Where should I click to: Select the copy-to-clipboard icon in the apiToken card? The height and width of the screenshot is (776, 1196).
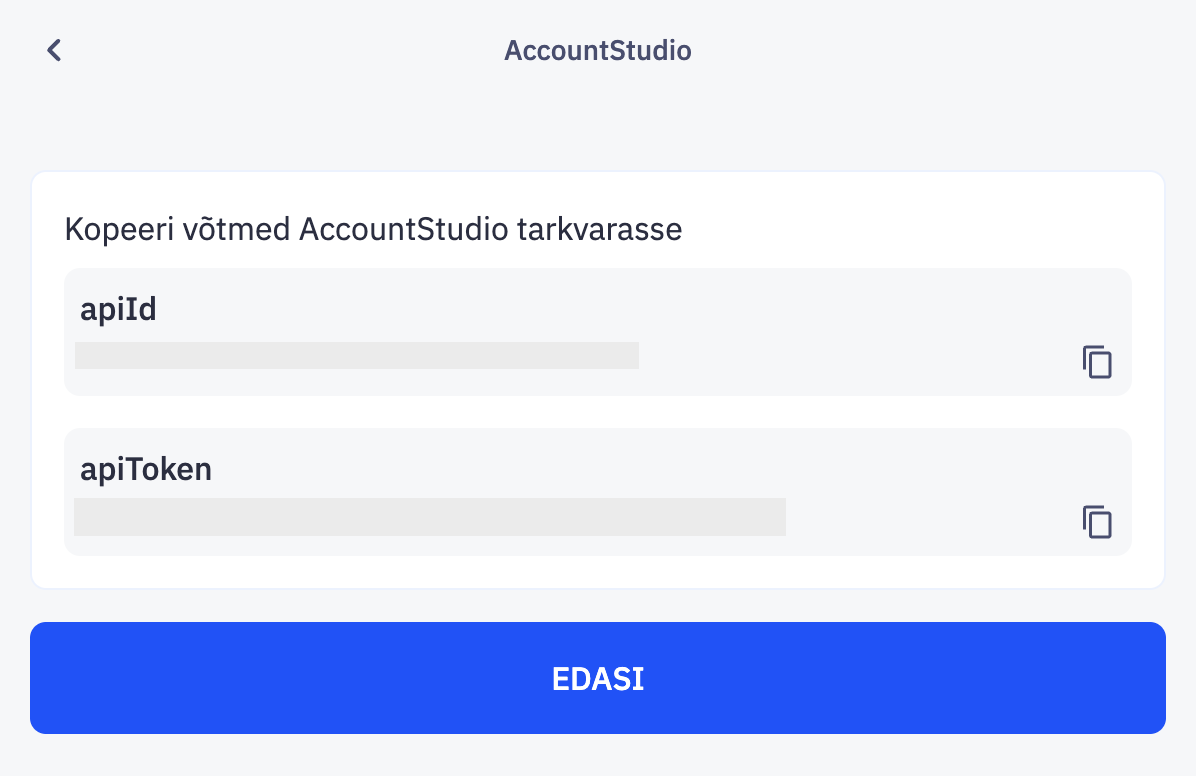[1097, 522]
